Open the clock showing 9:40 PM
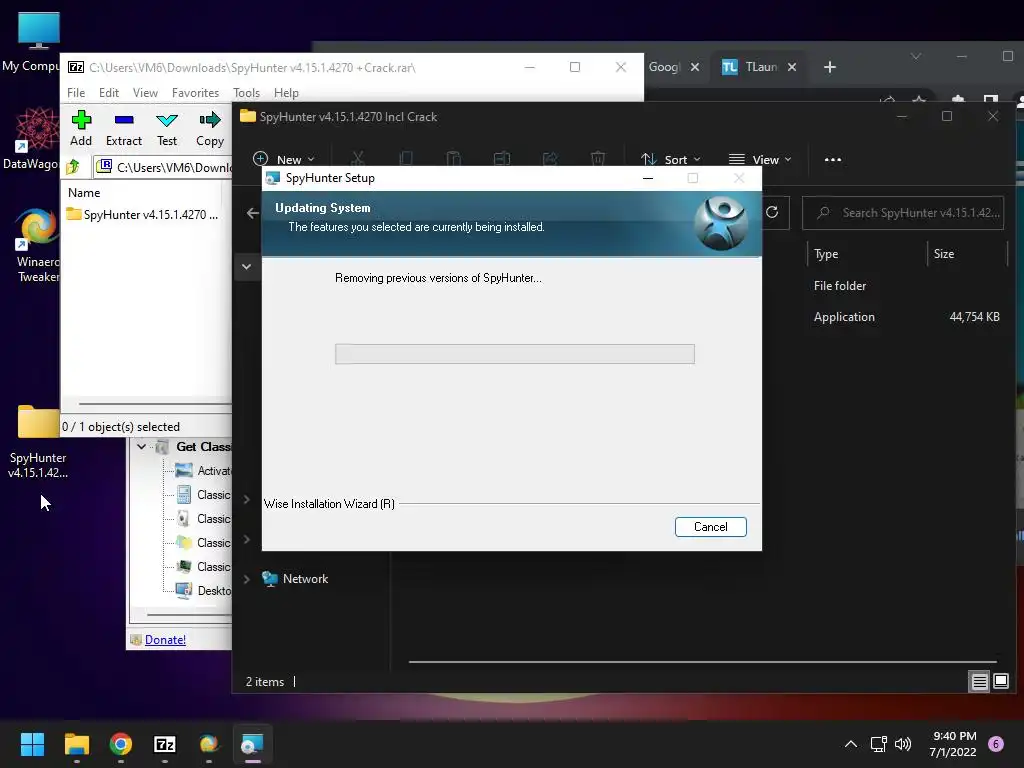The height and width of the screenshot is (768, 1024). coord(953,744)
